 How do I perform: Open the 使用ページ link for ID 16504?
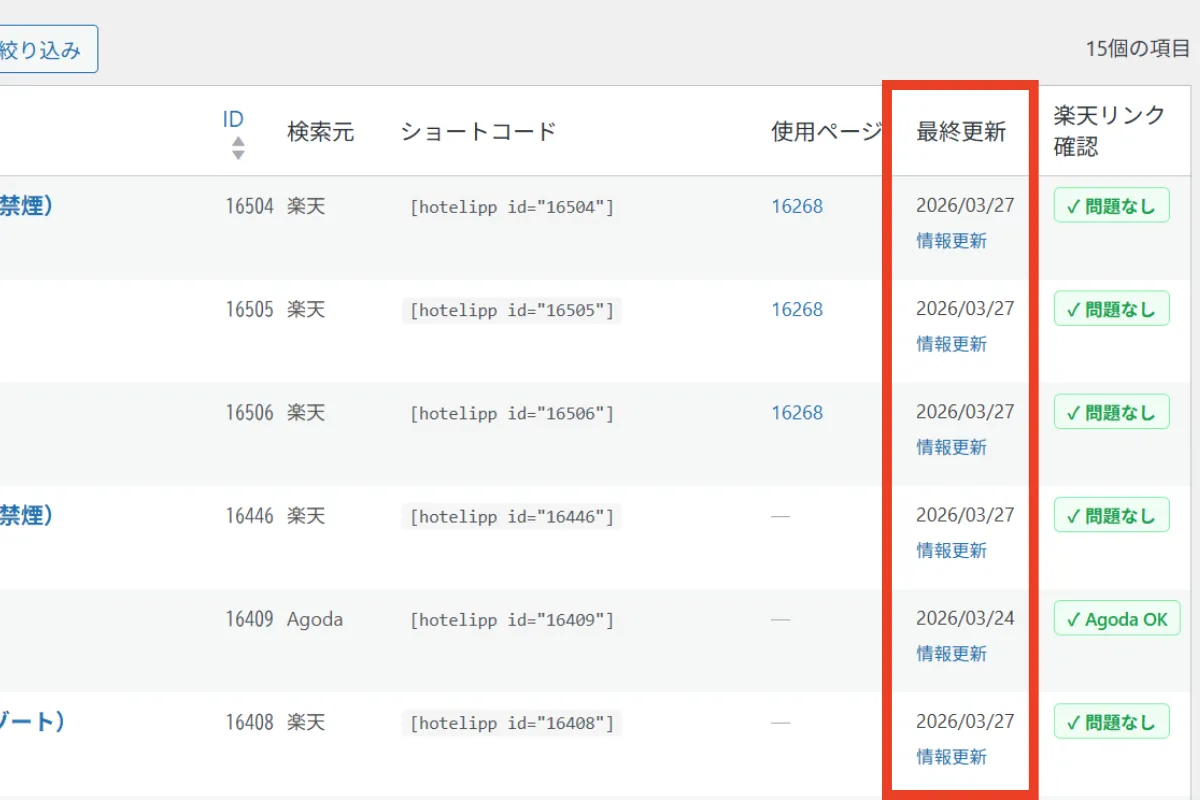pos(796,206)
